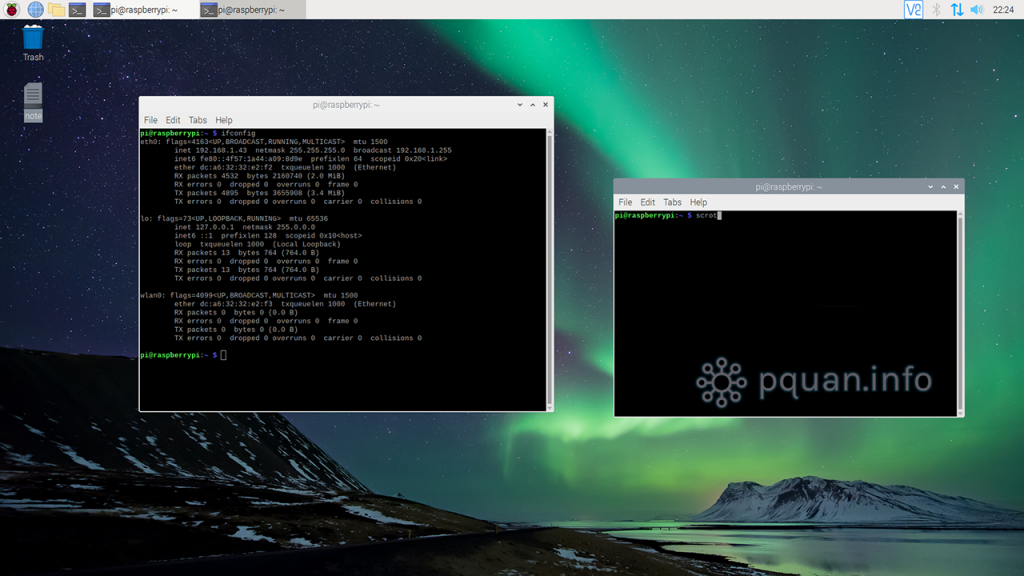
Task: Open the Bluetooth tray icon
Action: (x=936, y=10)
